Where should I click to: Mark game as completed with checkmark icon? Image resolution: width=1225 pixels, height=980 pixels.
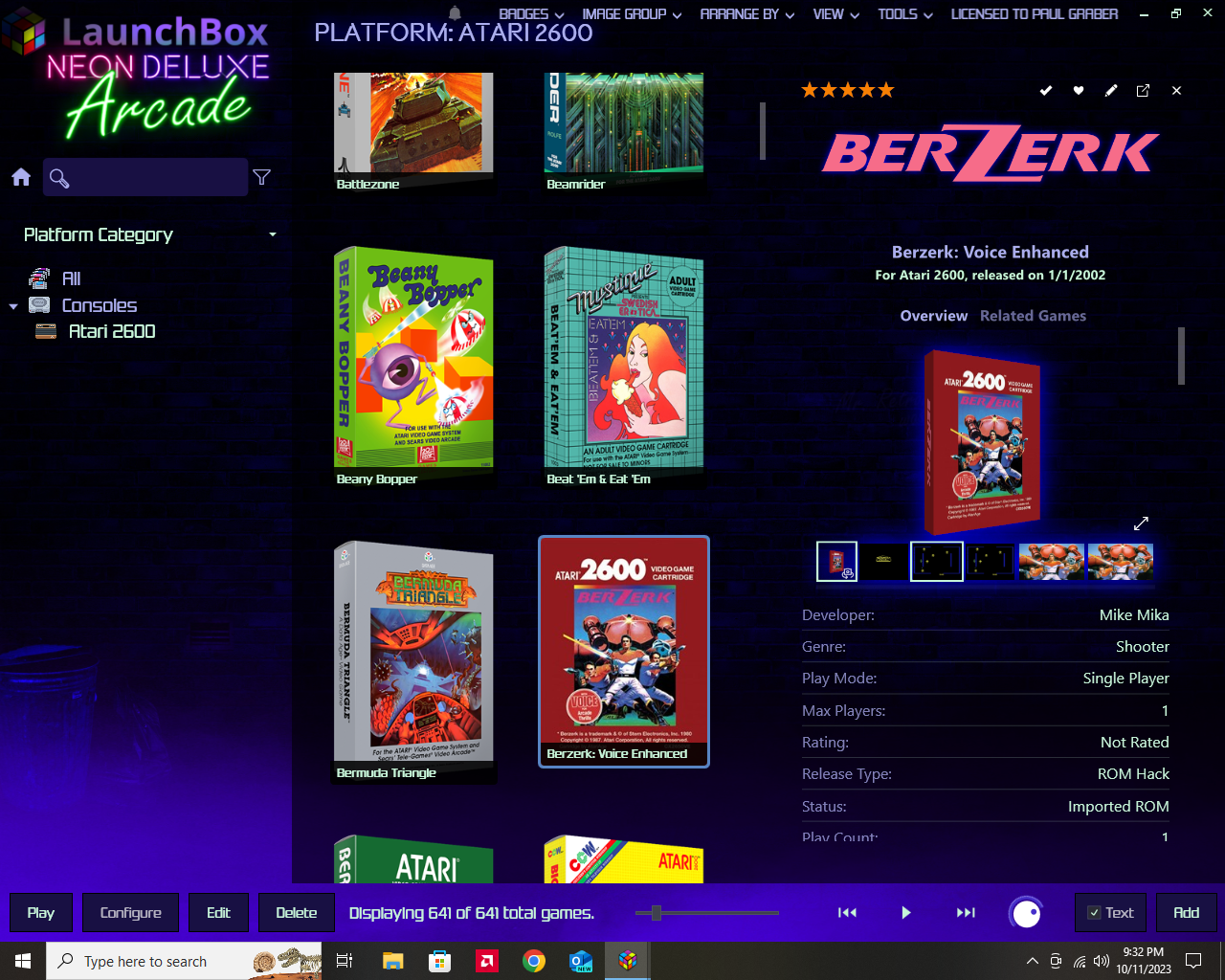[x=1046, y=90]
